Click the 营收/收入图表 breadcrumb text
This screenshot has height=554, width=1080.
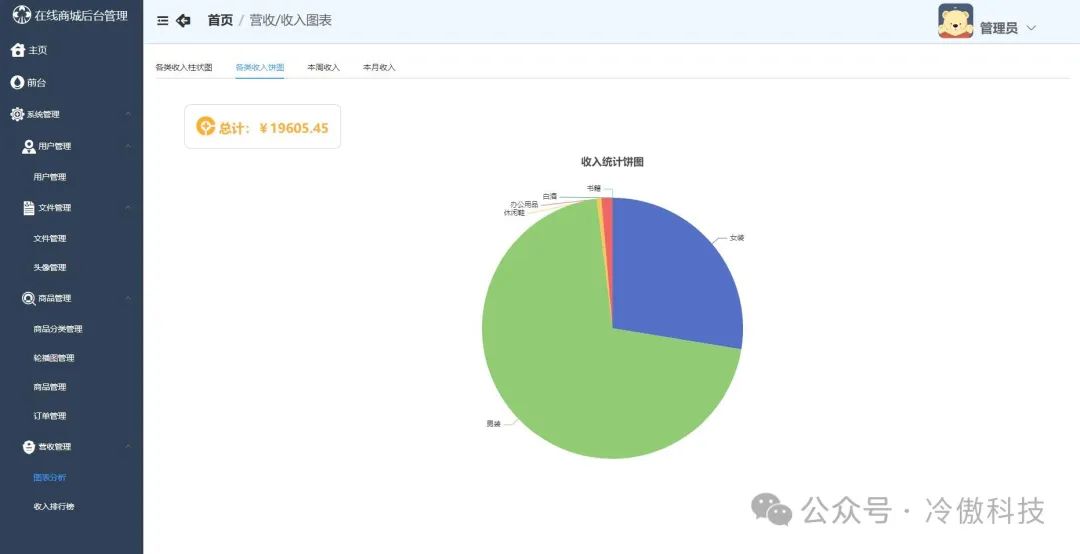tap(291, 21)
